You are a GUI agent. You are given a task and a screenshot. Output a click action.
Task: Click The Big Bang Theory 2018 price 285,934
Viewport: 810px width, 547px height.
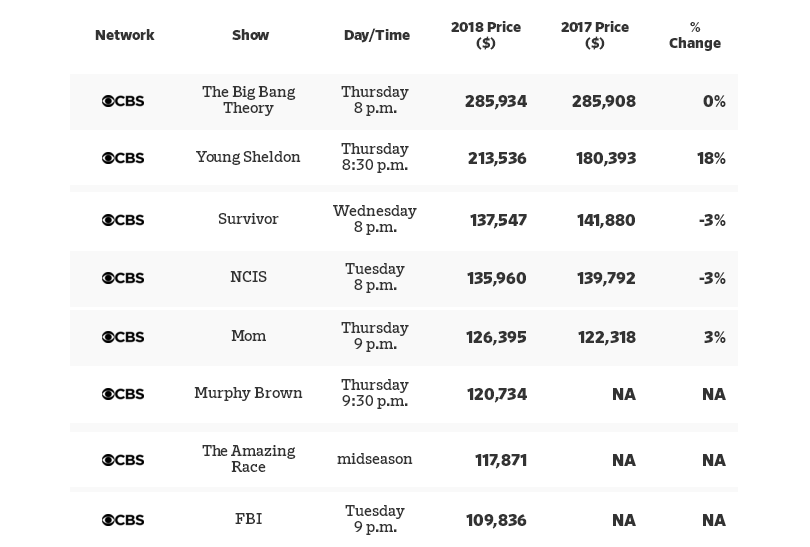click(496, 101)
